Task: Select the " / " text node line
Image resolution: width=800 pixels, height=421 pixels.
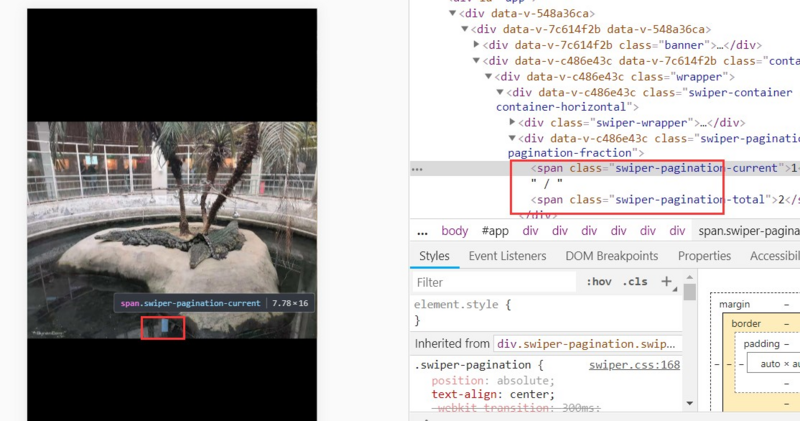Action: [546, 183]
